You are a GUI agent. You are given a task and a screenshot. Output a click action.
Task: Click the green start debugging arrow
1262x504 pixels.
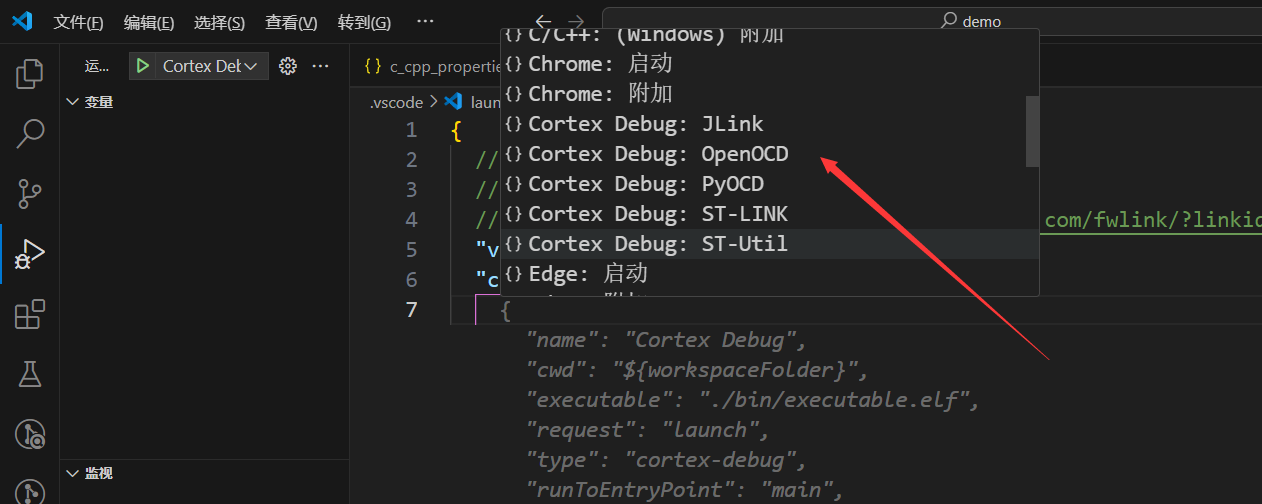[143, 66]
